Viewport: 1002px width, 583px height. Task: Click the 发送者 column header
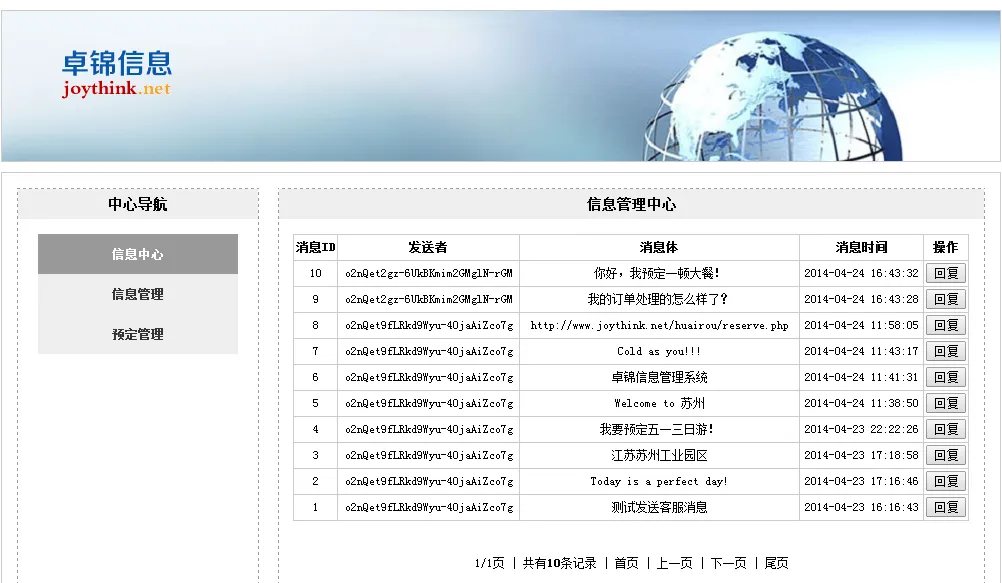(x=428, y=247)
